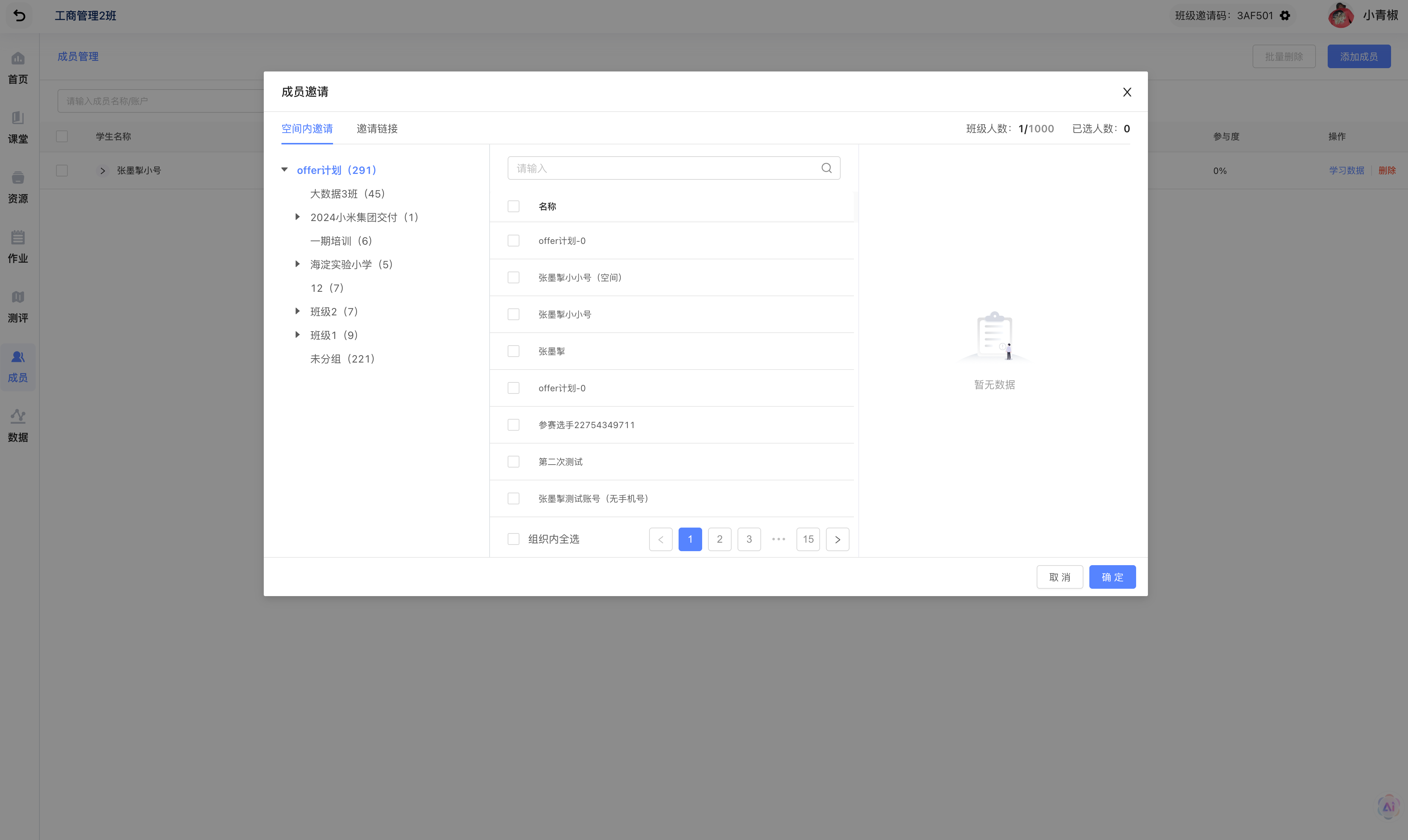This screenshot has height=840, width=1408.
Task: Check the box for 张墨掣小小号（空间）
Action: [513, 277]
